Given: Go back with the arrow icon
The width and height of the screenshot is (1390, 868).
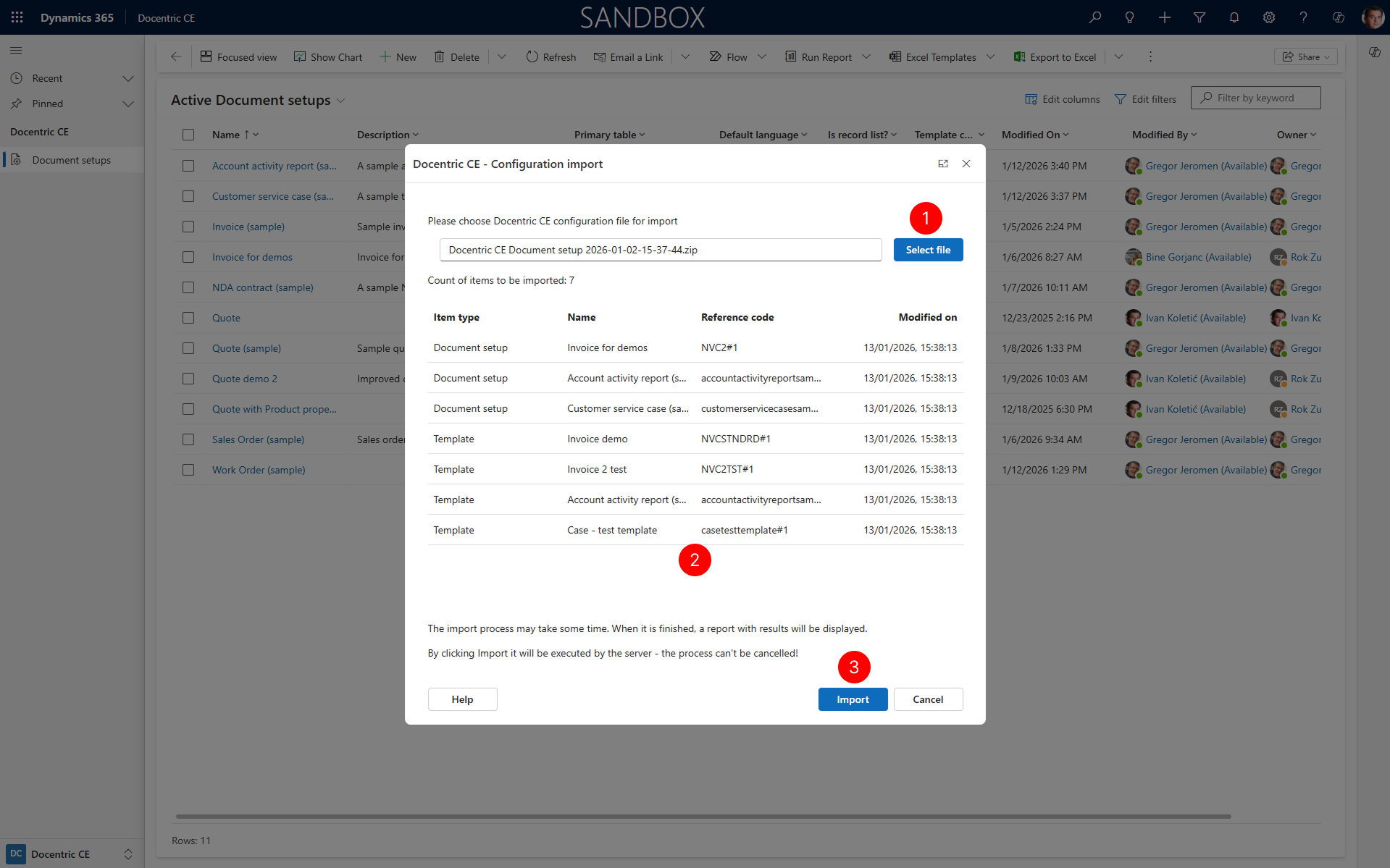Looking at the screenshot, I should tap(176, 56).
